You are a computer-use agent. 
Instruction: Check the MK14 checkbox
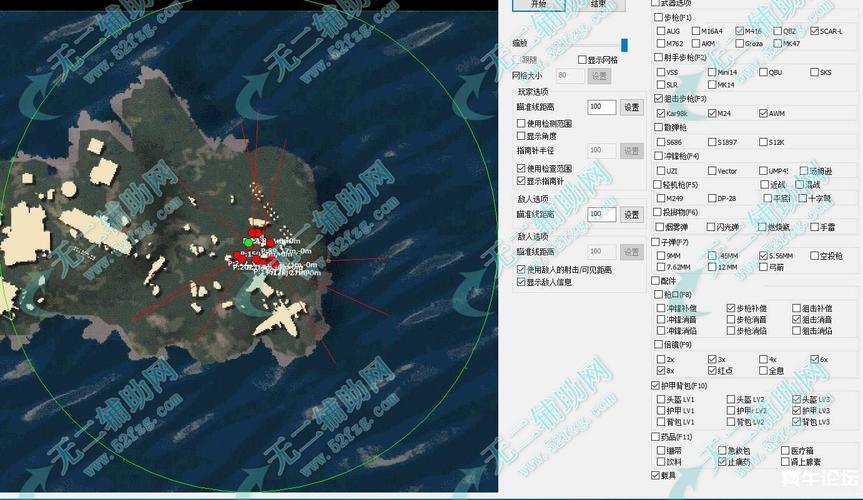click(712, 84)
